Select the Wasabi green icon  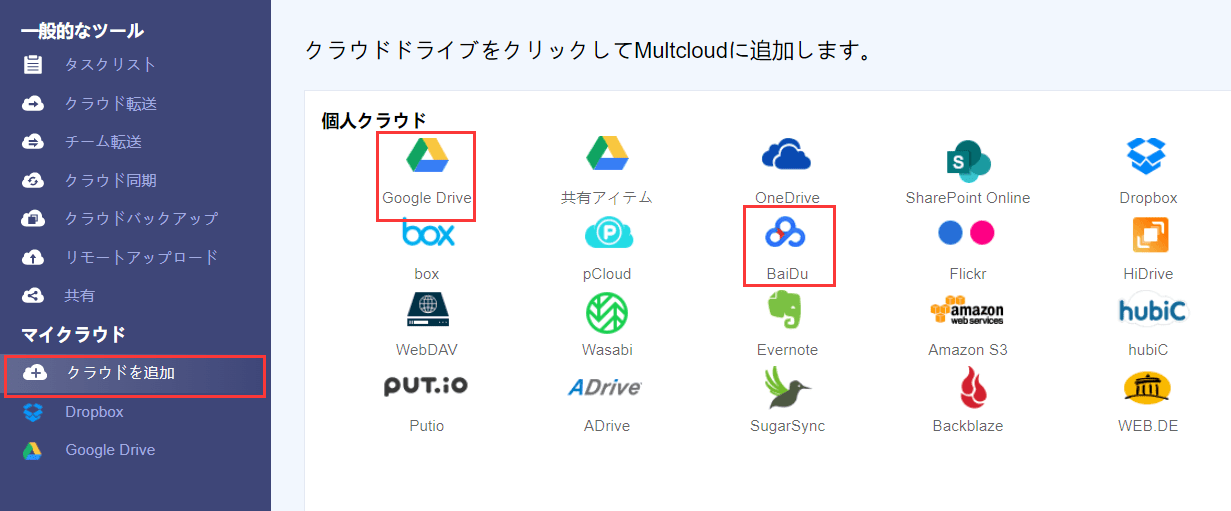click(607, 312)
